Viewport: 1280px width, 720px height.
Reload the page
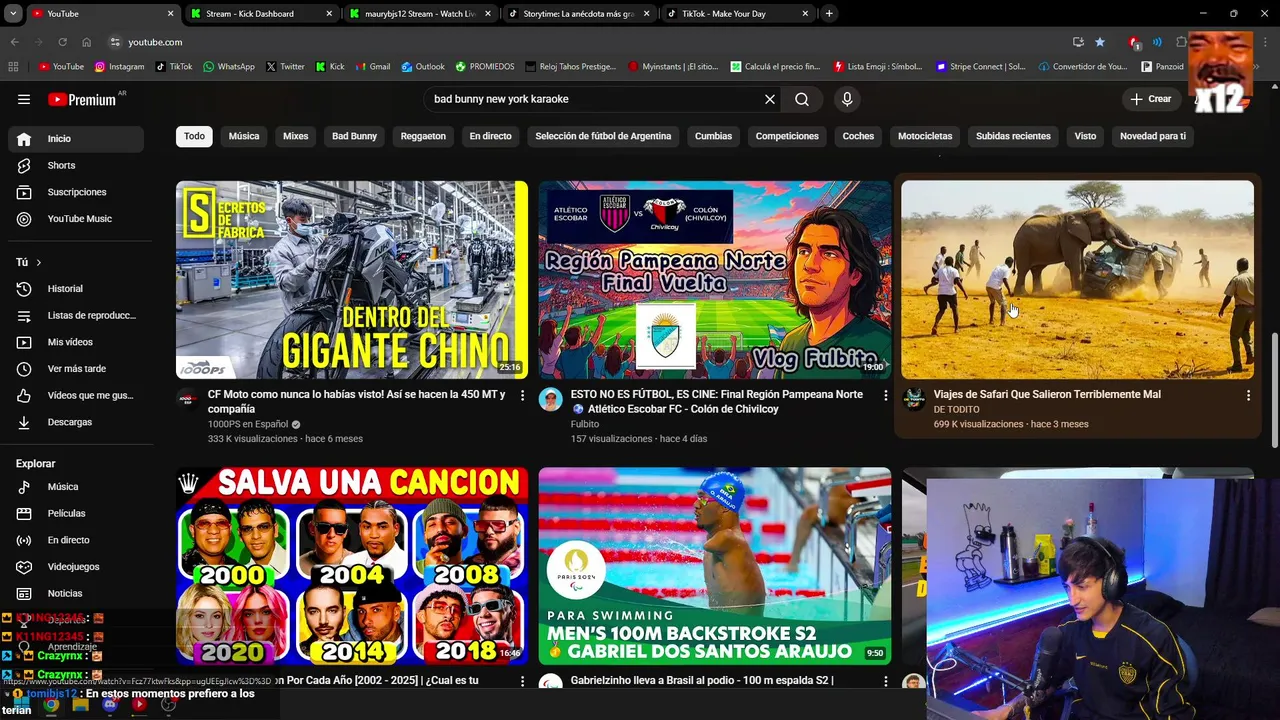[x=62, y=42]
